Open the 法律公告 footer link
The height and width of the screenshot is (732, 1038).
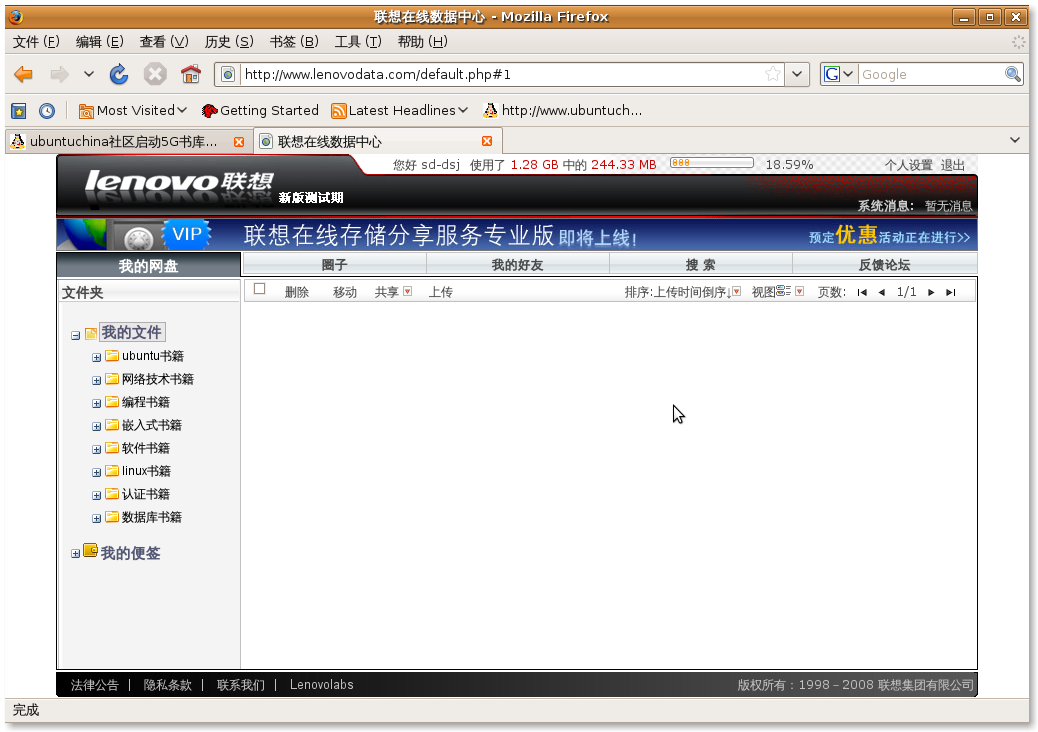(95, 685)
